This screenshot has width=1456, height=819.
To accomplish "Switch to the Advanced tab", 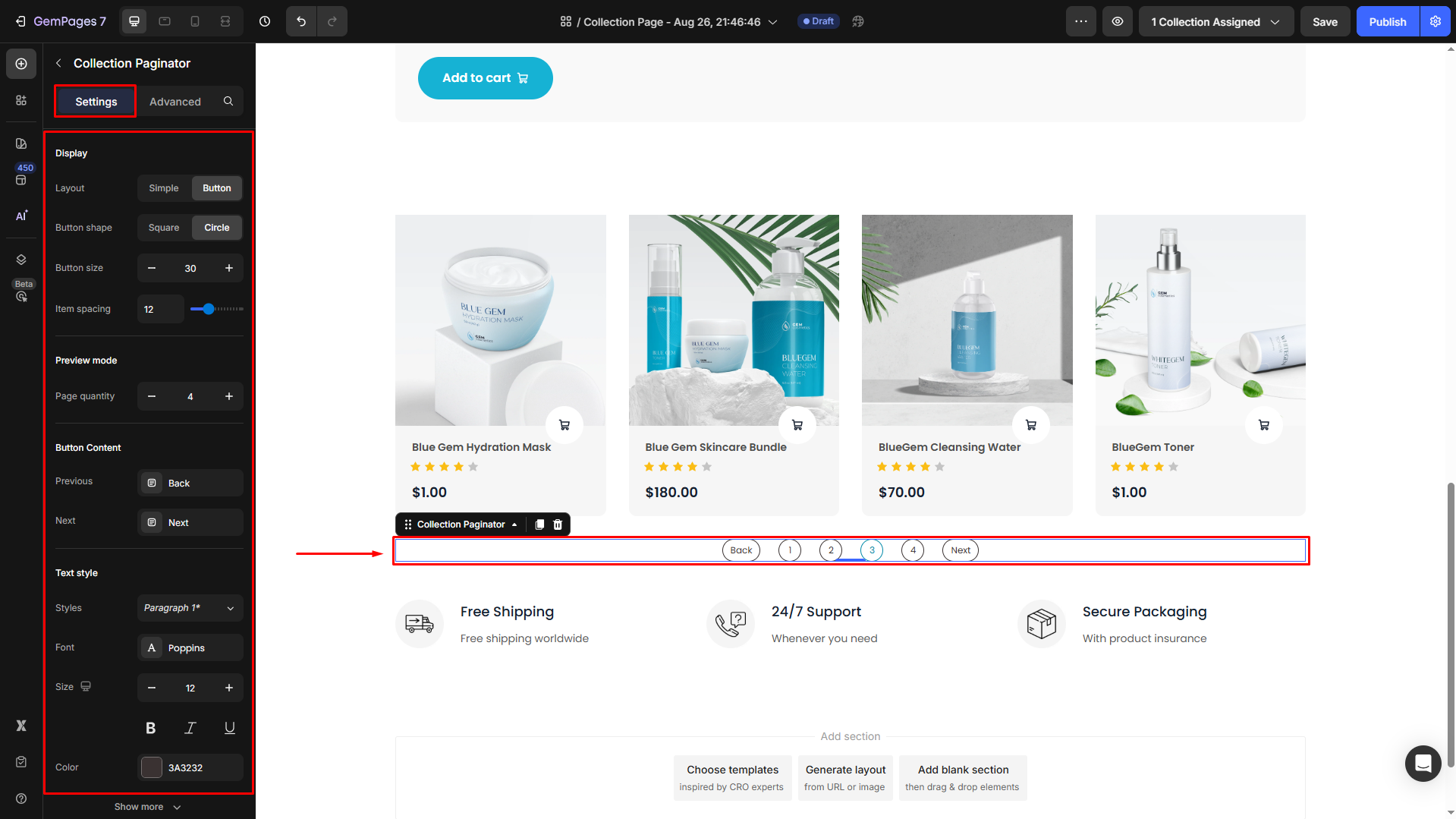I will coord(175,102).
